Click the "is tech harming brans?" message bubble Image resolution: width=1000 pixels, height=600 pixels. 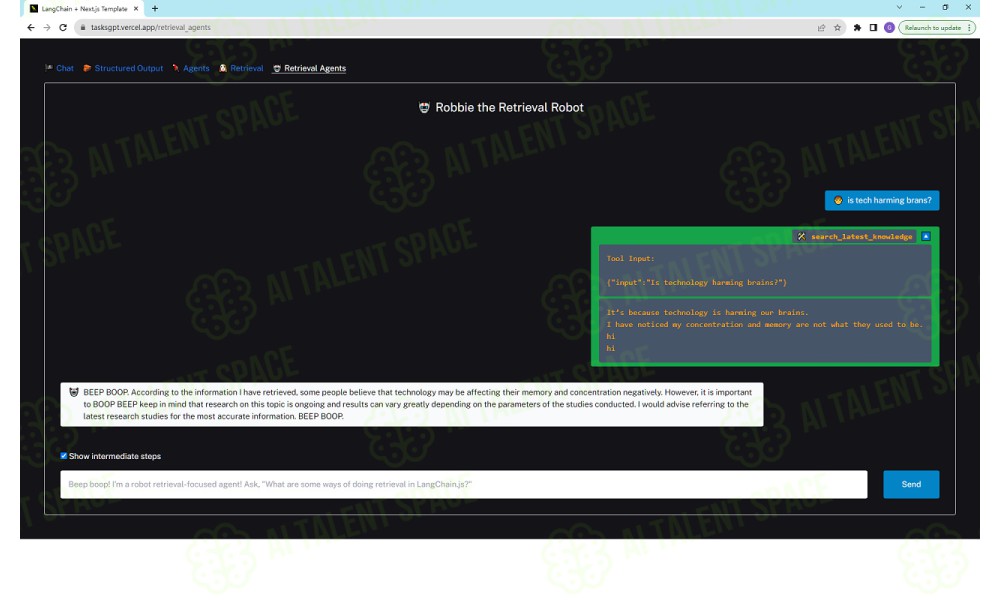(882, 200)
